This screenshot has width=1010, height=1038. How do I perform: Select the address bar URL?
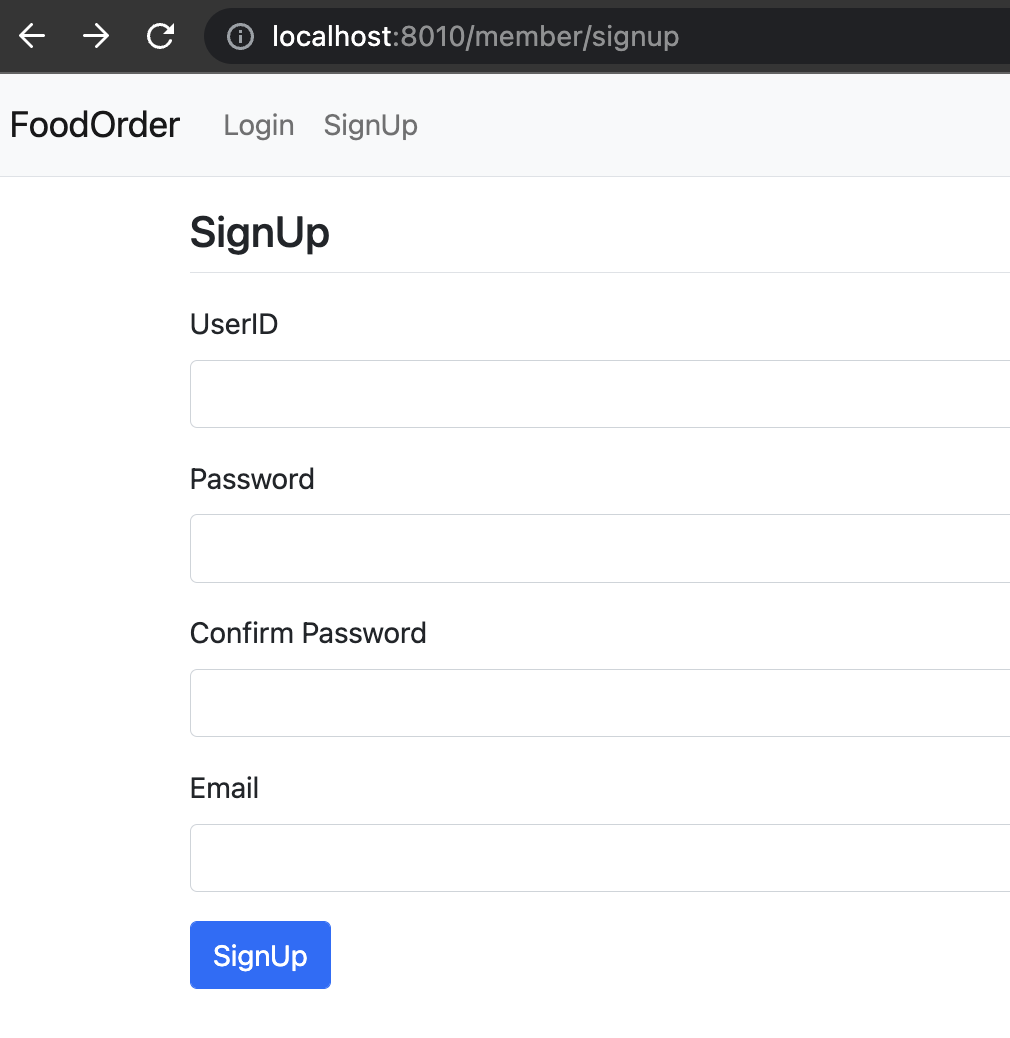pyautogui.click(x=473, y=36)
